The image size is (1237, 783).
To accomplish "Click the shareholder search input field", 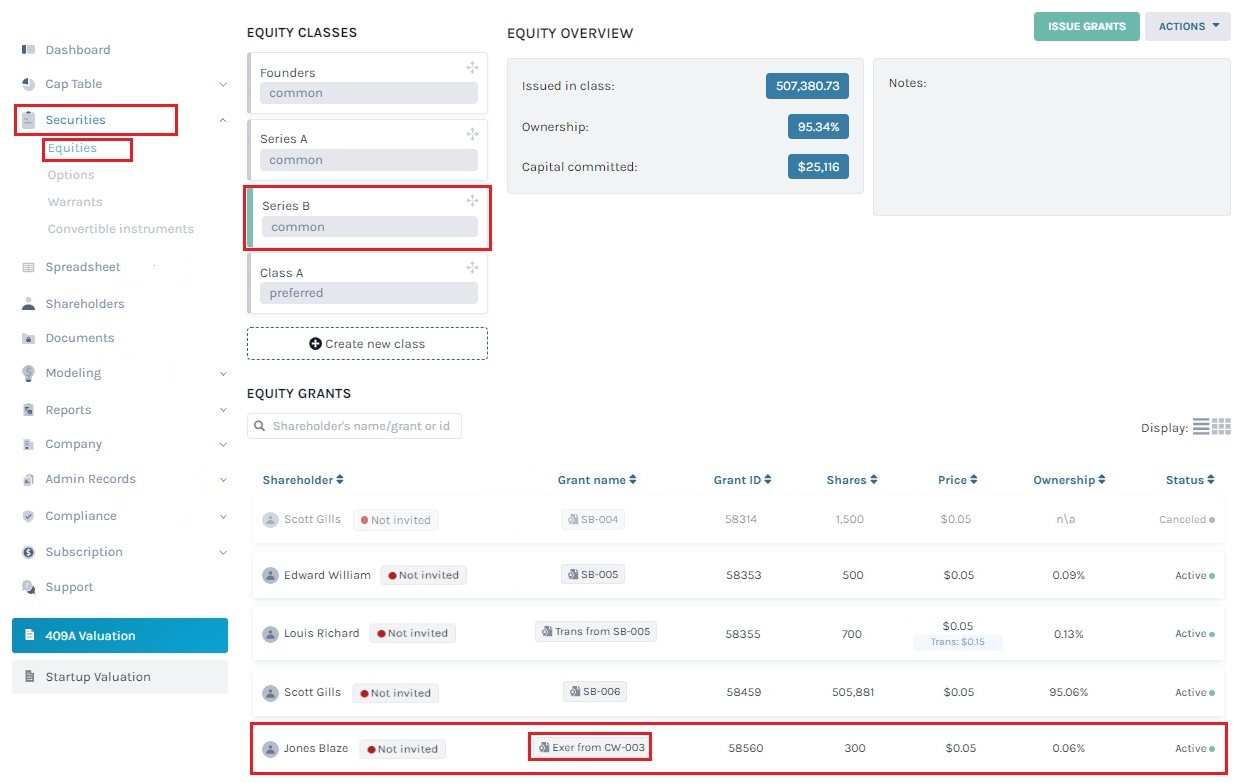I will (x=354, y=426).
